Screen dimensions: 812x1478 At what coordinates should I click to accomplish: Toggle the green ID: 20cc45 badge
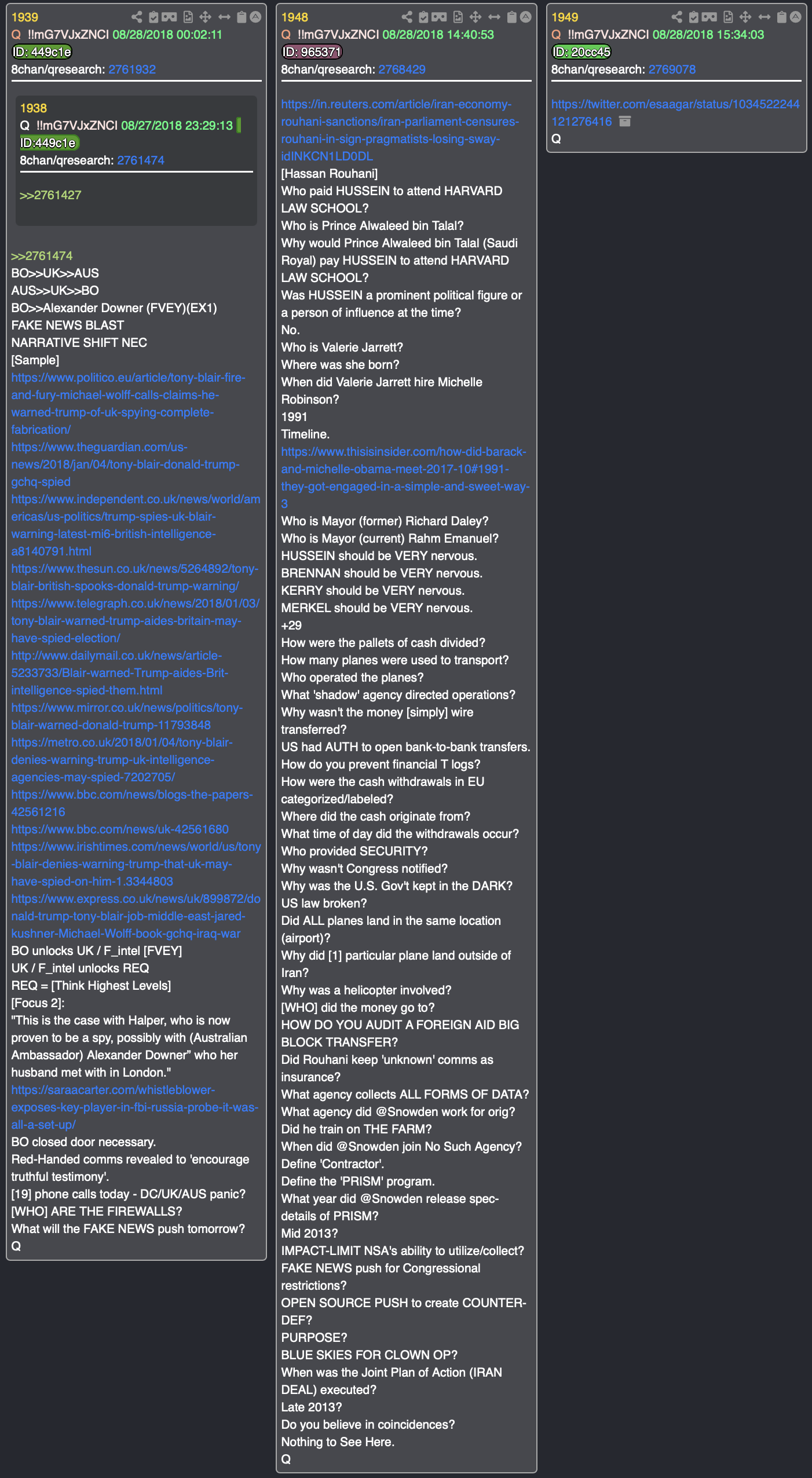pyautogui.click(x=581, y=52)
